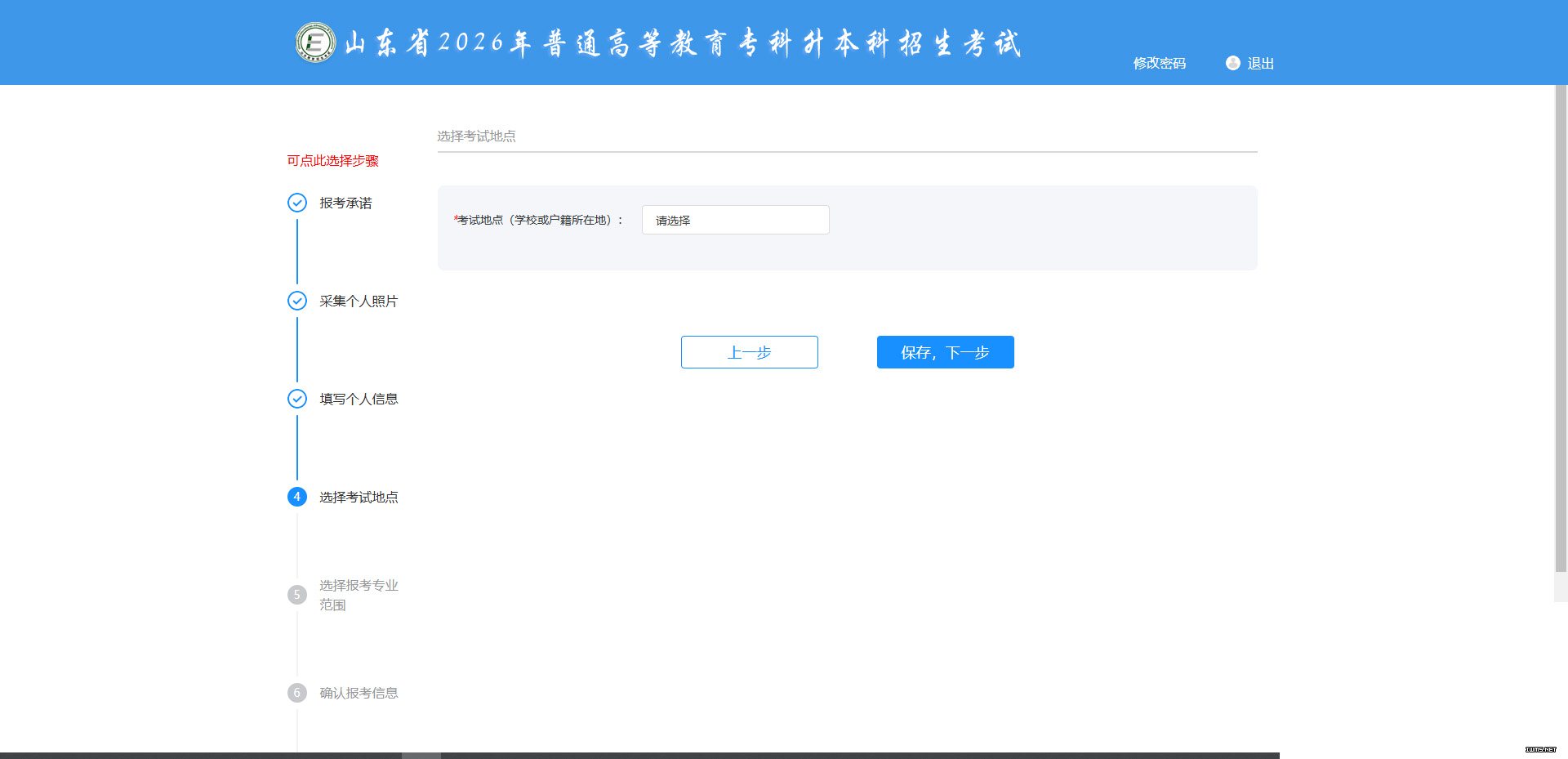This screenshot has width=1568, height=759.
Task: Select the 填写个人信息 step label
Action: pos(359,399)
